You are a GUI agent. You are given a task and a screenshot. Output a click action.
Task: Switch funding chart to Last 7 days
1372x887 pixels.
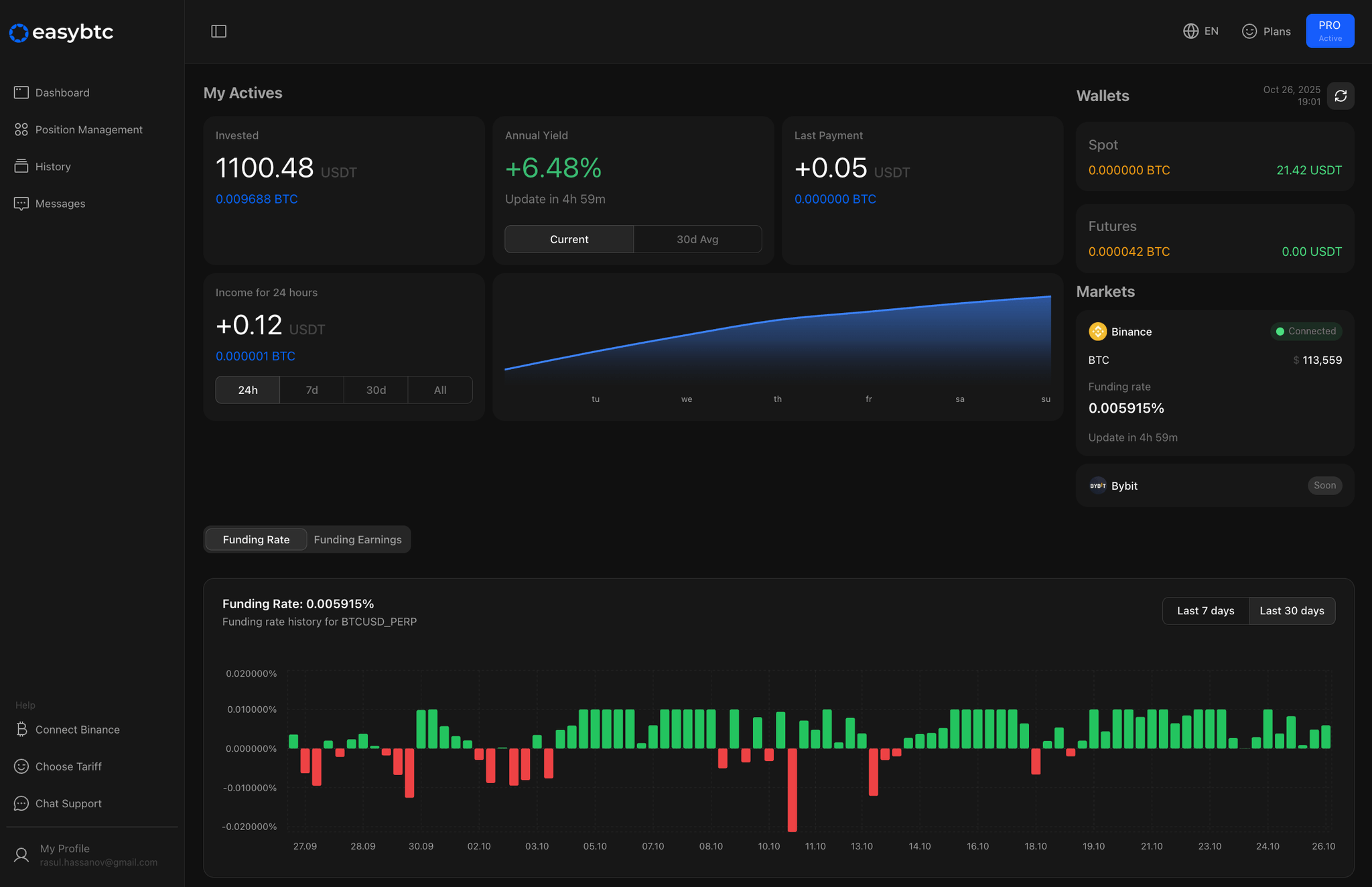click(x=1205, y=610)
